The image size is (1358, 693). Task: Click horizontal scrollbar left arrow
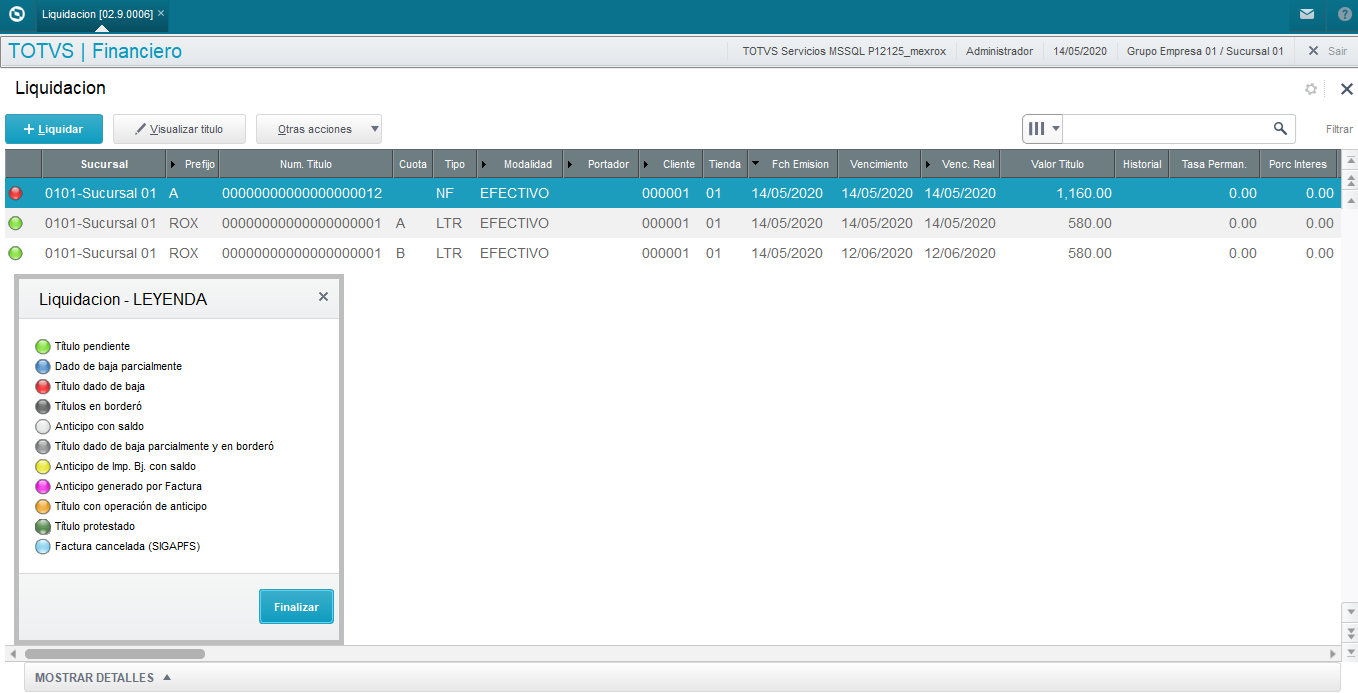point(12,654)
